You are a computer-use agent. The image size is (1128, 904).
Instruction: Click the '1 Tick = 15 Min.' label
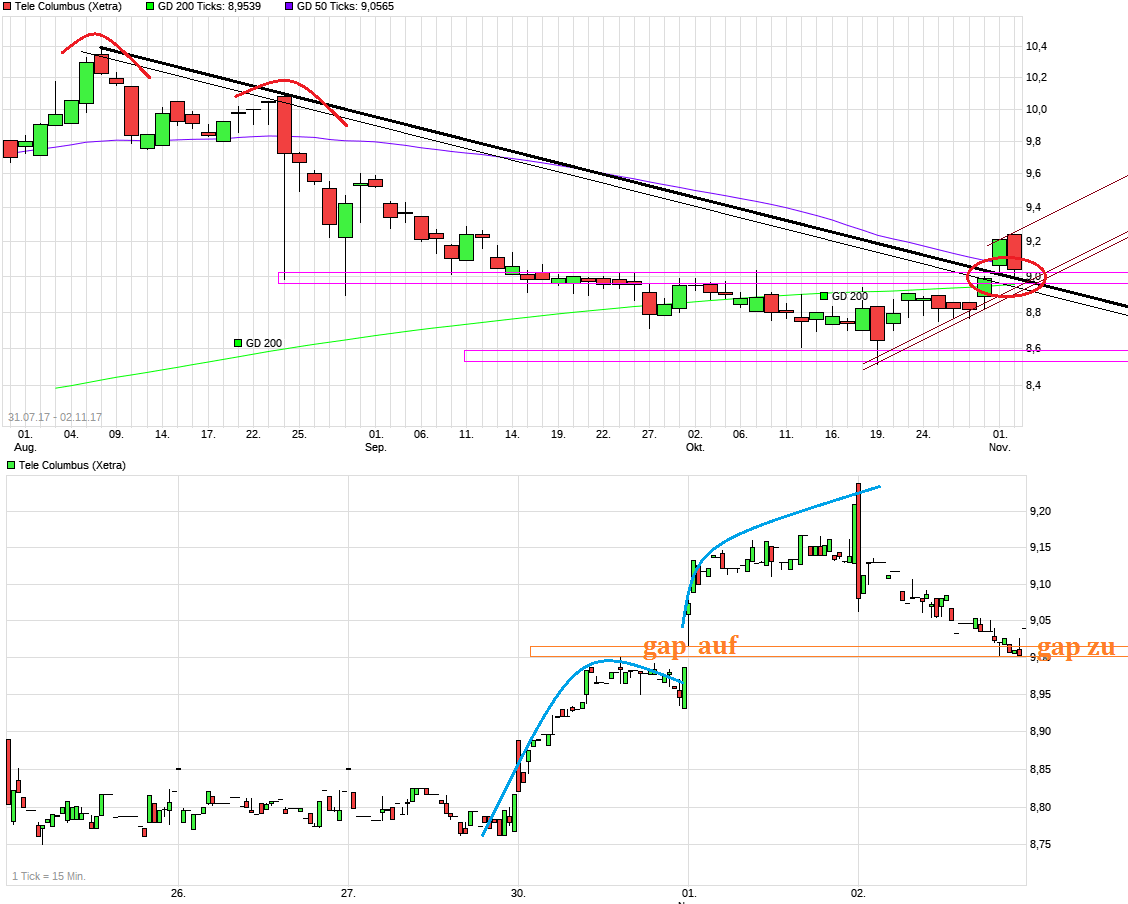tap(49, 876)
